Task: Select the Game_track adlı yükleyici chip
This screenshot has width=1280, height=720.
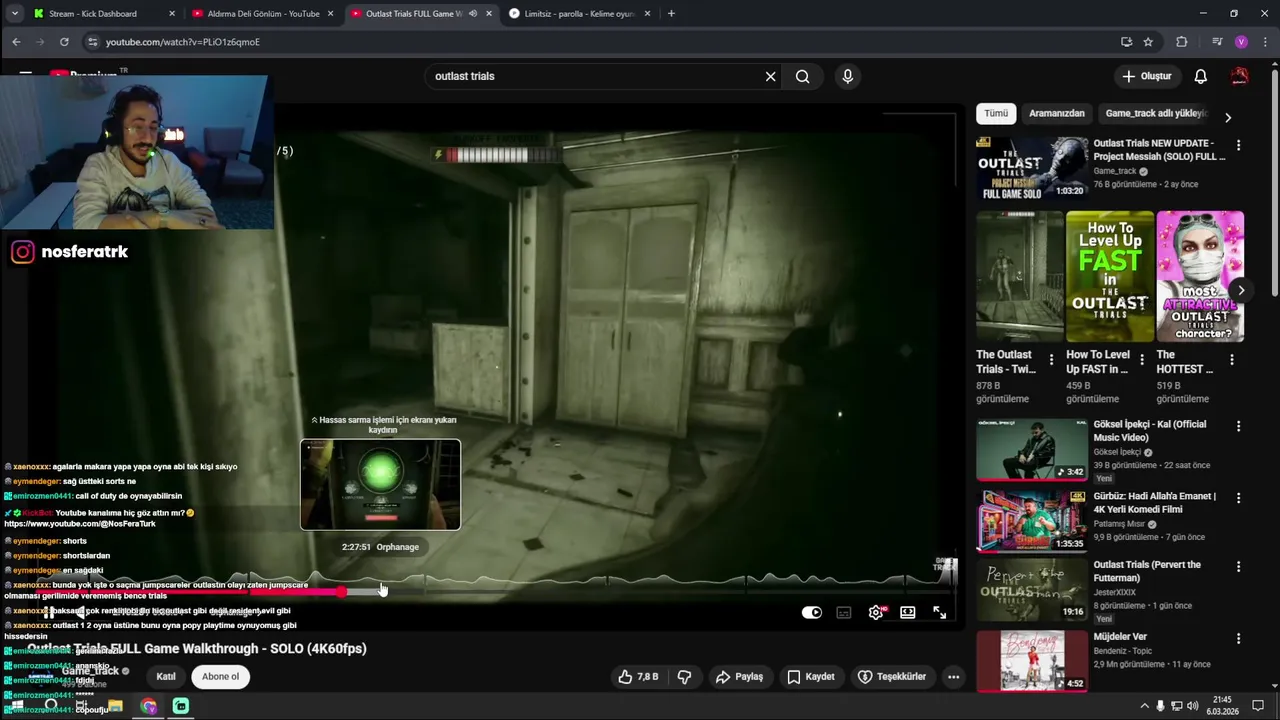Action: (x=1156, y=113)
